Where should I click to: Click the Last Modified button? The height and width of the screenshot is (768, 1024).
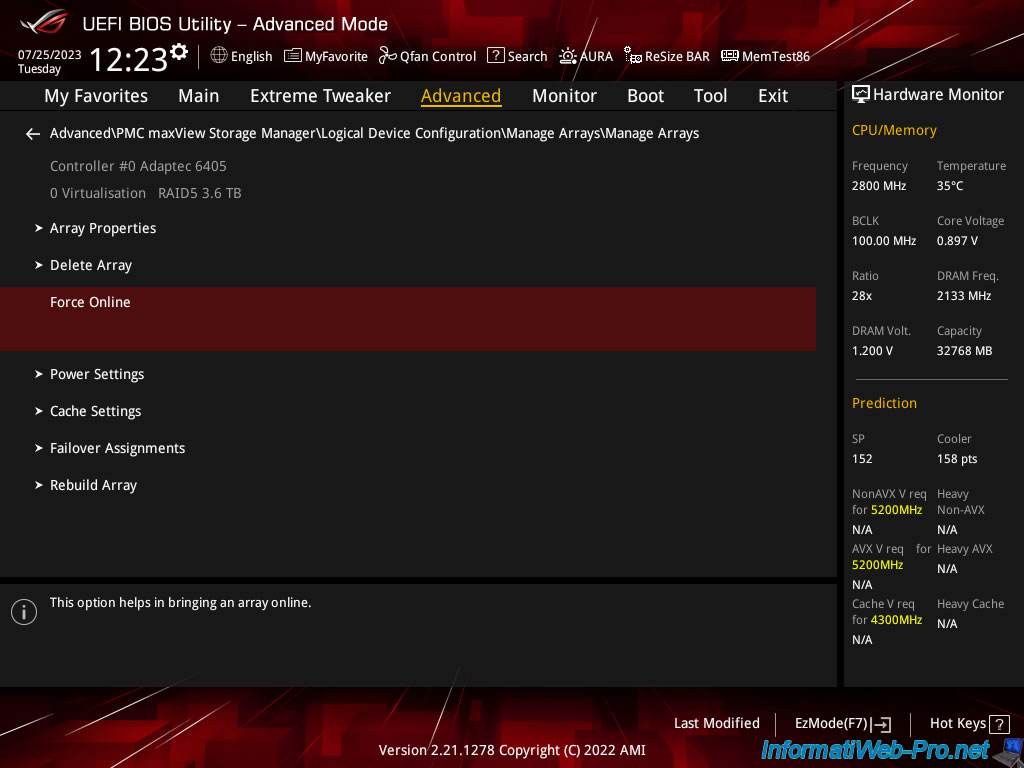click(x=716, y=724)
